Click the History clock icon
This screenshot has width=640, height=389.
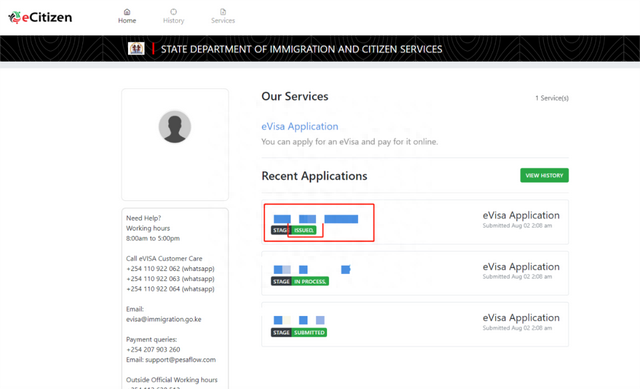tap(173, 12)
